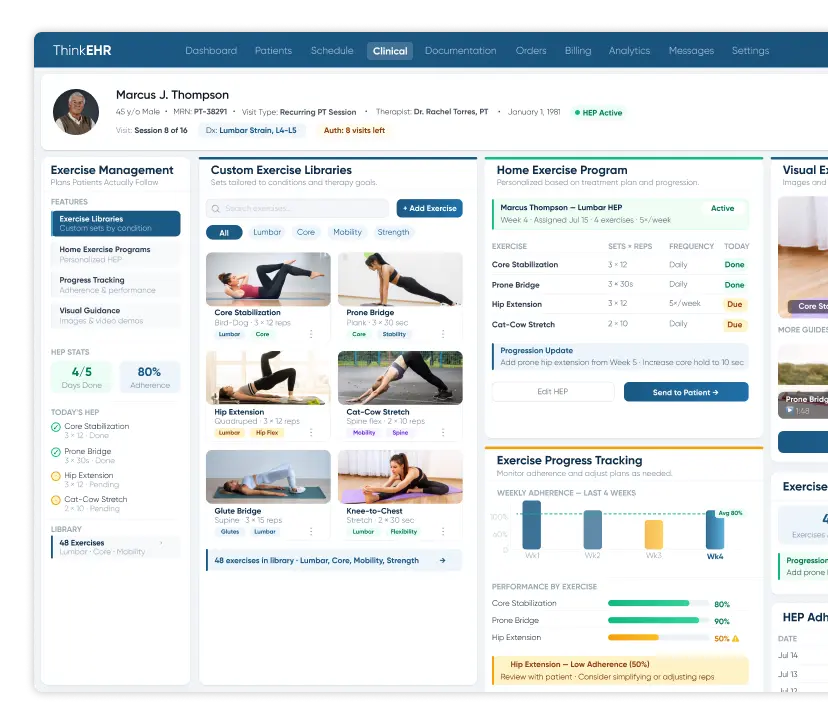Open the three-dot menu on Cat-Cow Stretch card
The image size is (828, 724).
443,432
